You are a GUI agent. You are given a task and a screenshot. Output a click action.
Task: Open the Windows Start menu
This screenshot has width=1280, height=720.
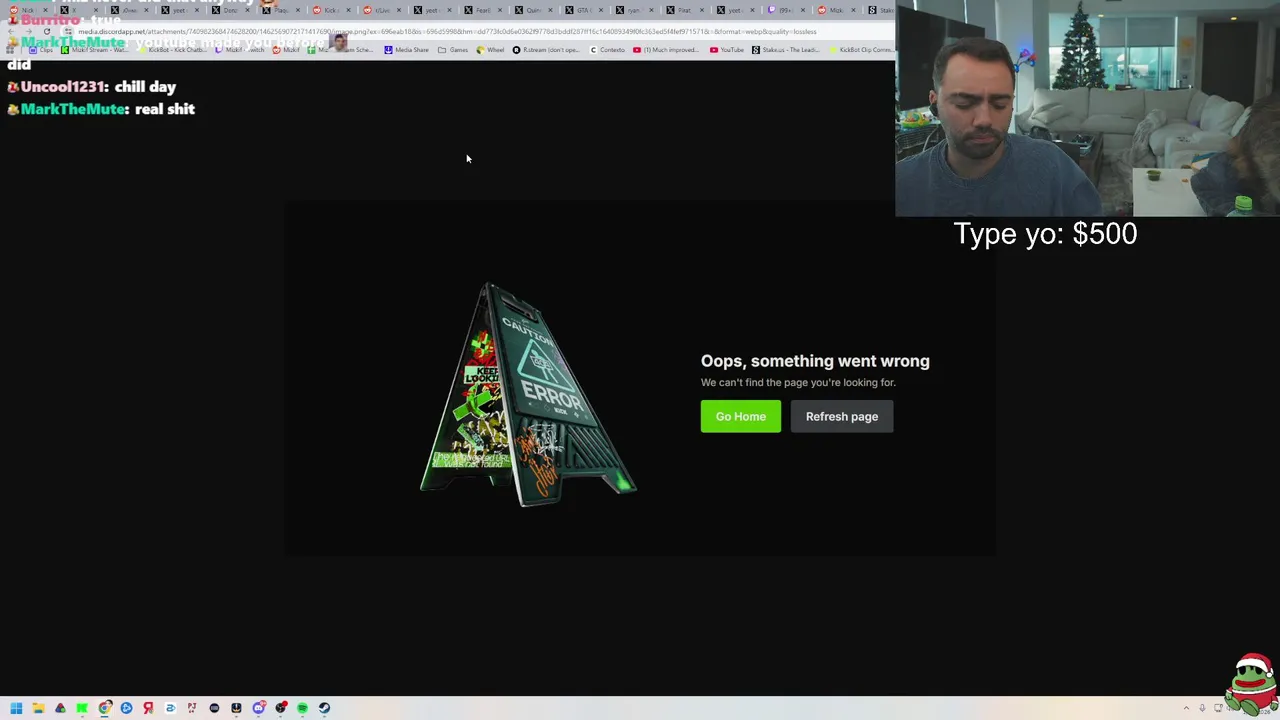pos(16,708)
